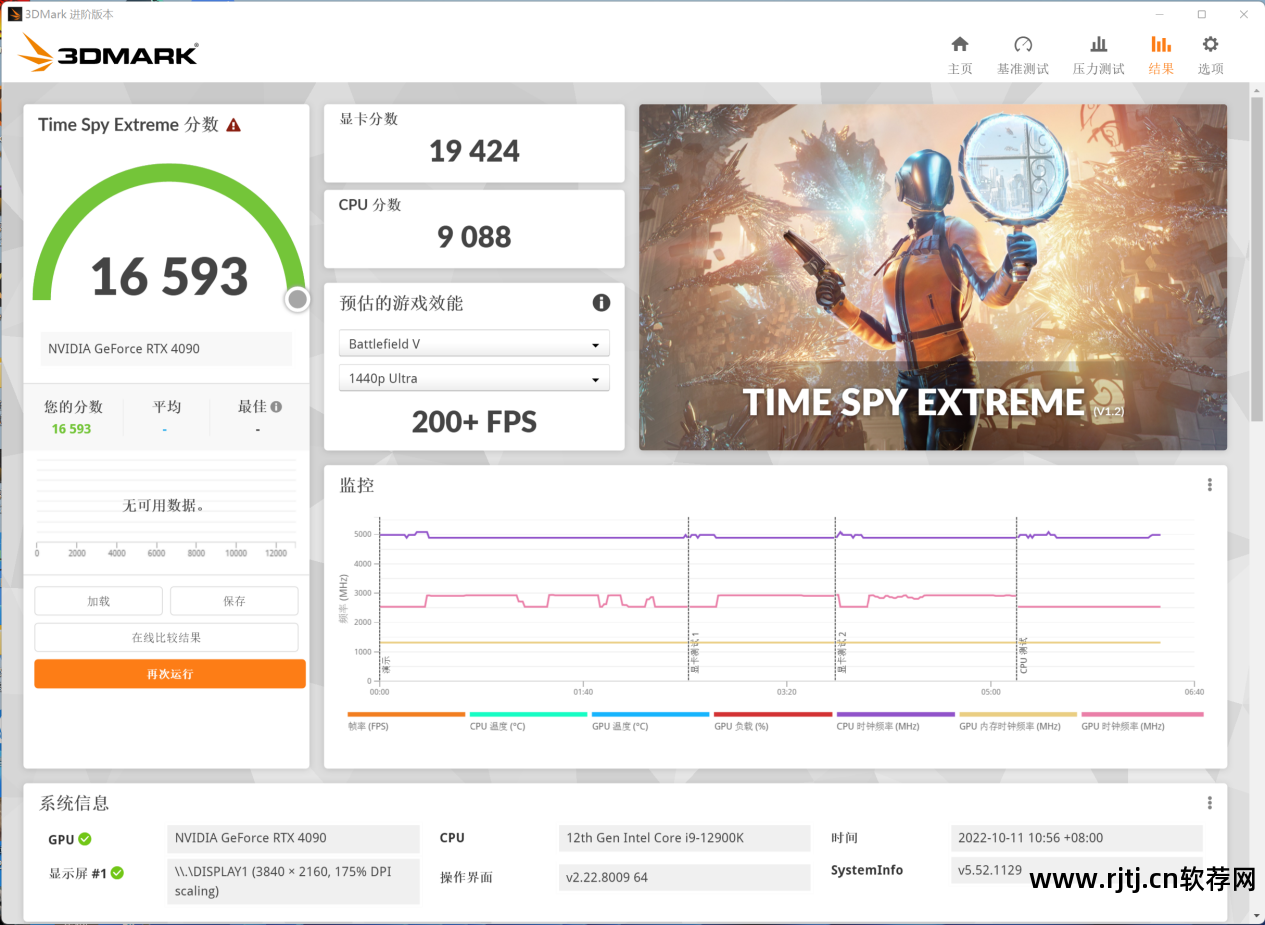This screenshot has width=1265, height=925.
Task: Open the 监控 panel three-dot menu
Action: 1209,485
